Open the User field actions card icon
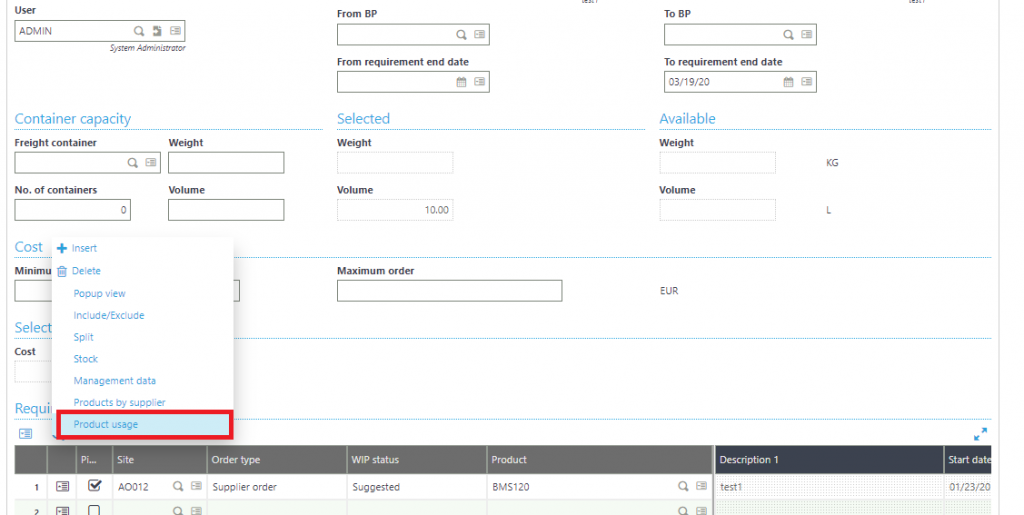This screenshot has width=1024, height=515. 176,31
